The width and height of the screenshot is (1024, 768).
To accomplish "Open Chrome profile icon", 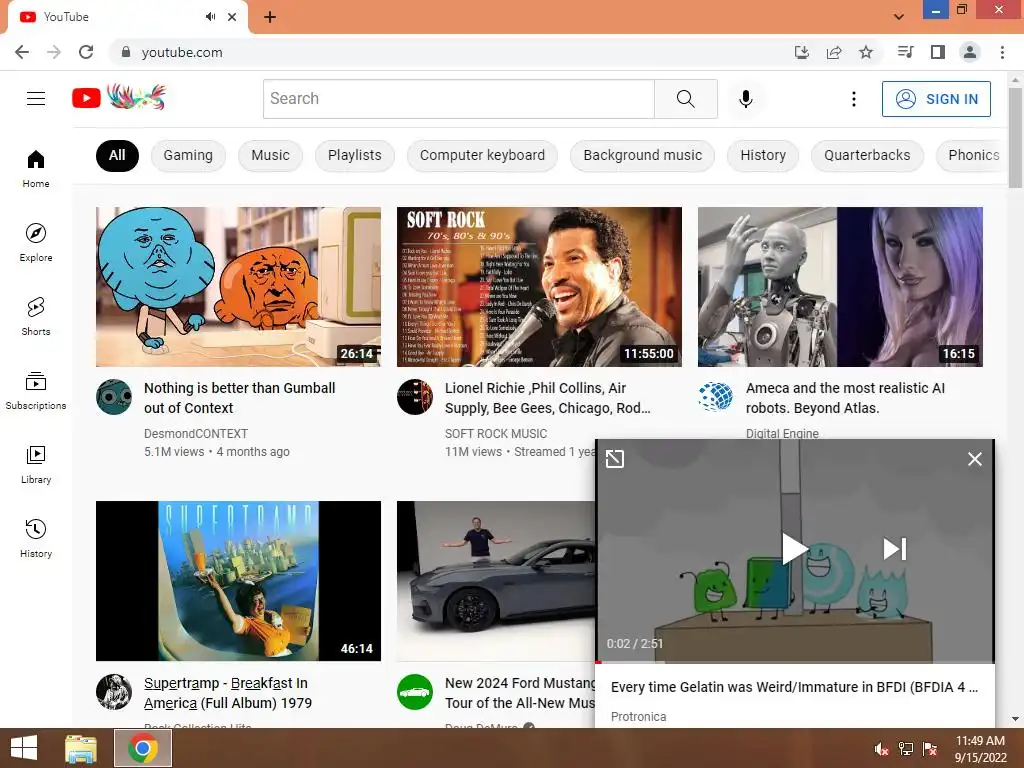I will click(x=970, y=52).
